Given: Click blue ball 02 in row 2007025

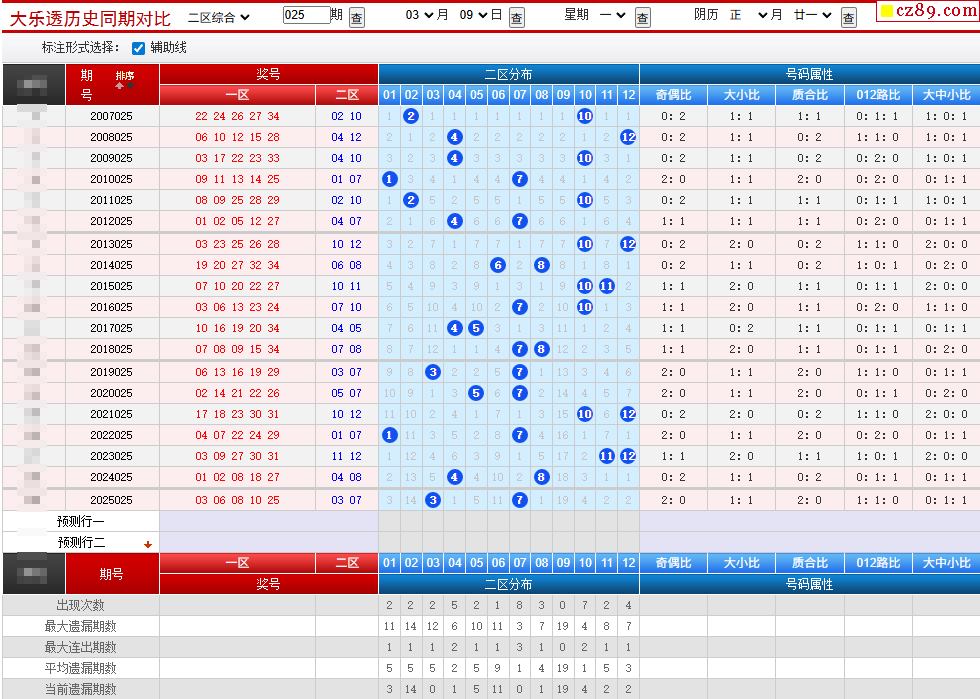Looking at the screenshot, I should pos(411,116).
